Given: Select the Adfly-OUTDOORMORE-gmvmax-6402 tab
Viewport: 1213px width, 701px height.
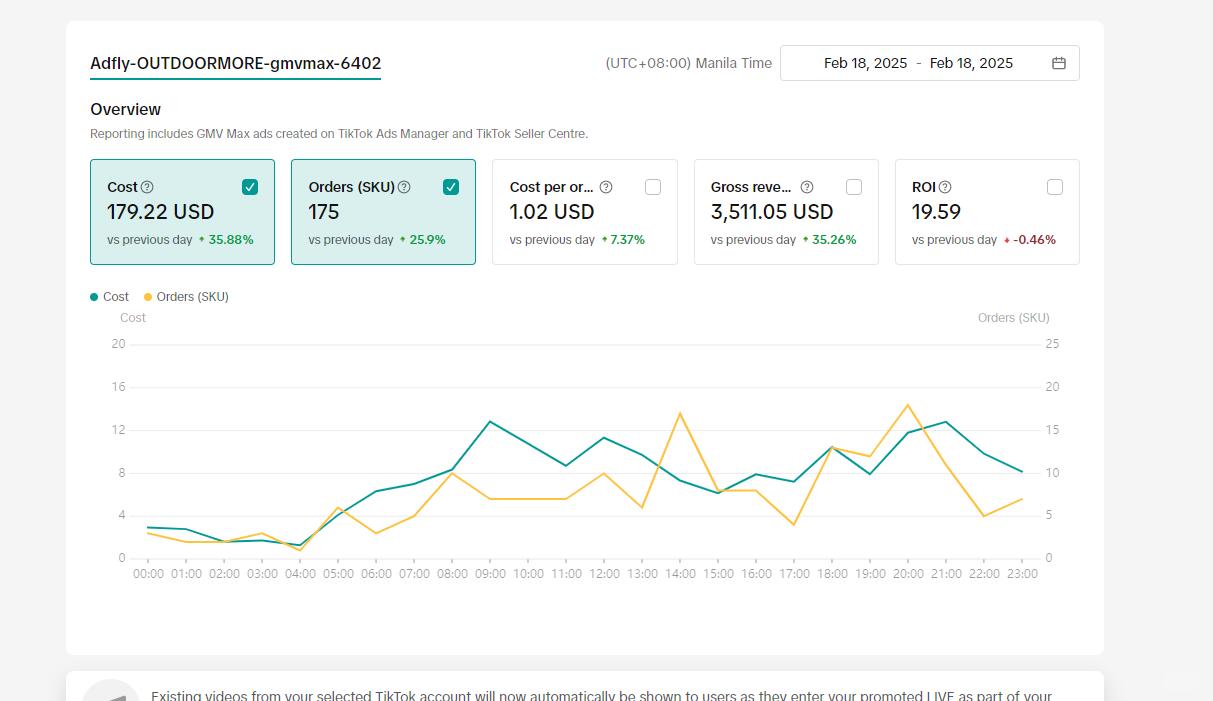Looking at the screenshot, I should click(x=235, y=64).
